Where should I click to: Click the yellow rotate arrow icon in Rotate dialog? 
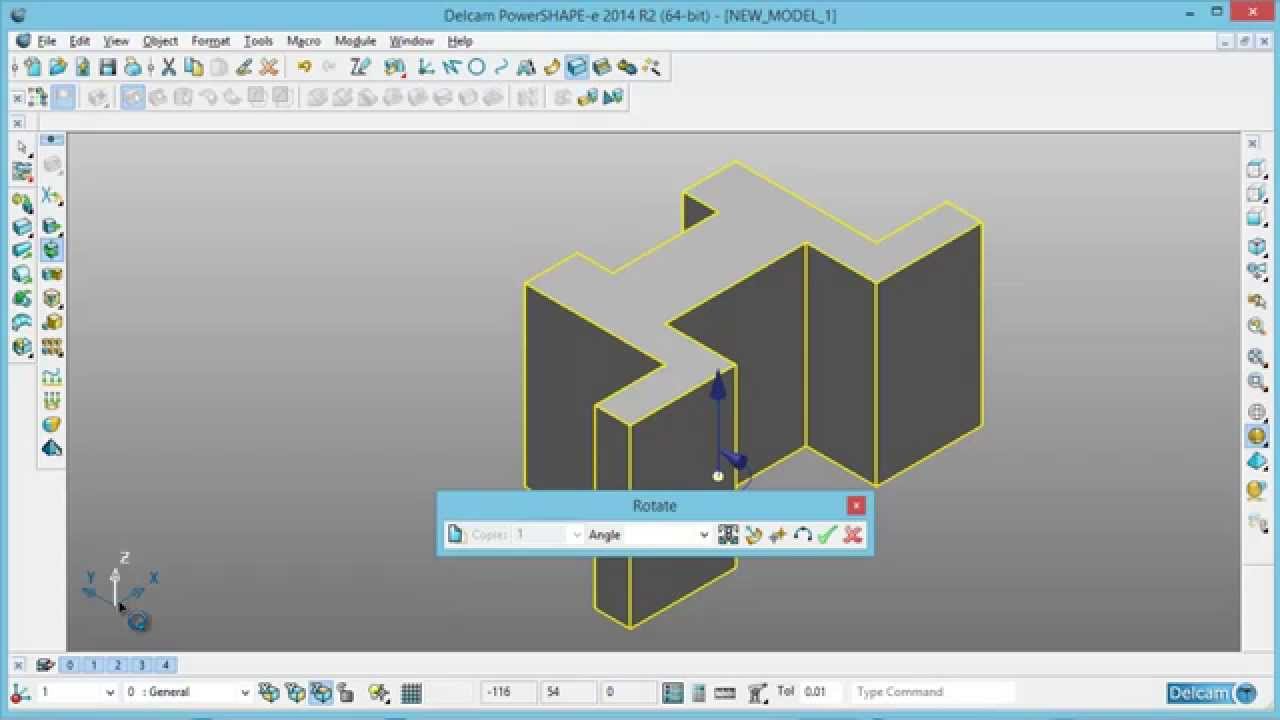click(x=753, y=535)
